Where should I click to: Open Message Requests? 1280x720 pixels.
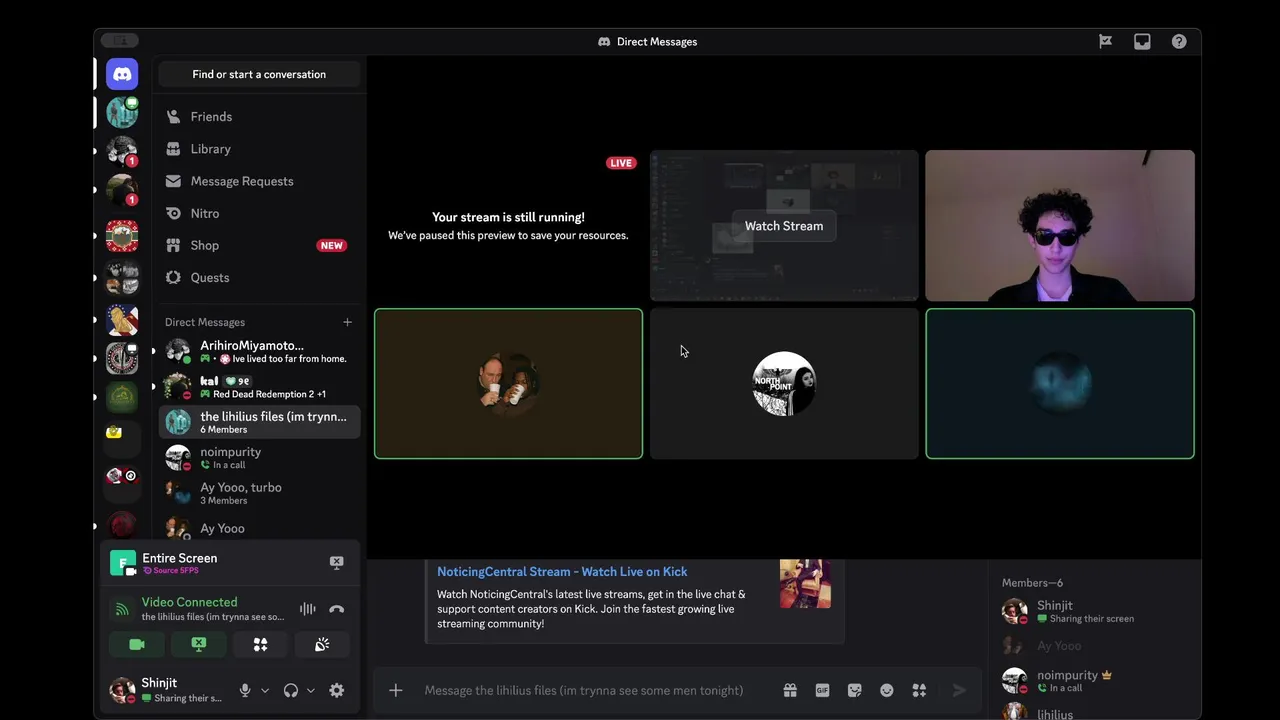[259, 181]
